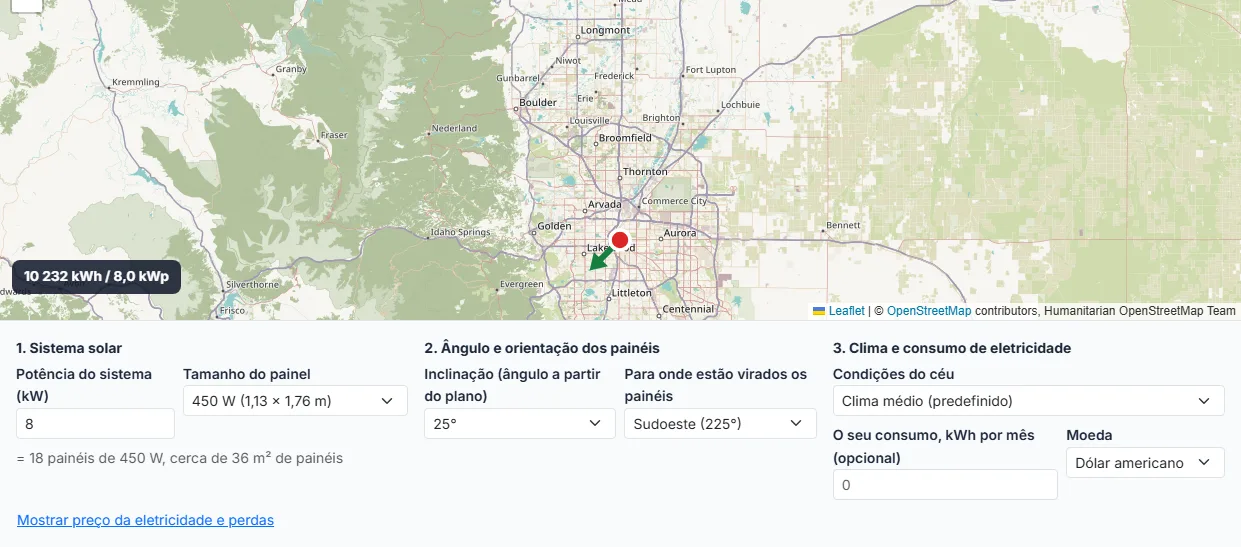Click the Fraser label on the map

pyautogui.click(x=334, y=135)
